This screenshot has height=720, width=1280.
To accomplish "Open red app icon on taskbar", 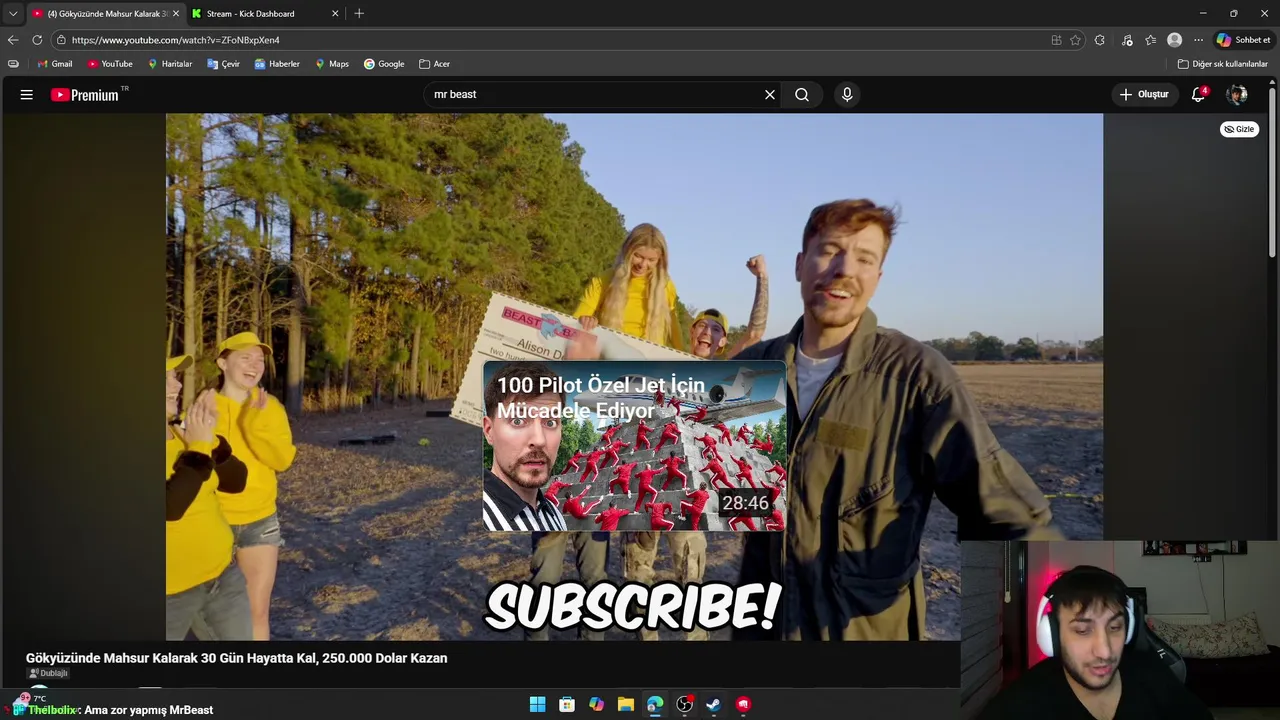I will [x=743, y=705].
